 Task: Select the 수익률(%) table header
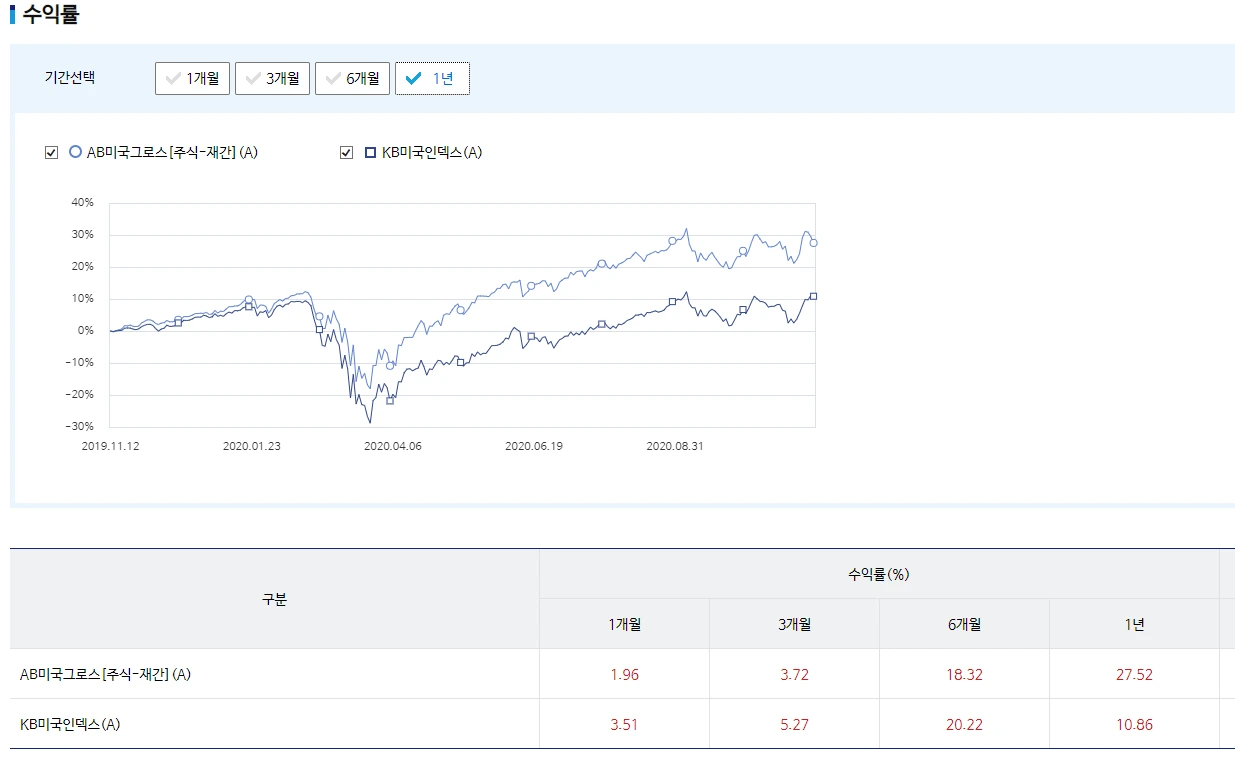pyautogui.click(x=881, y=573)
